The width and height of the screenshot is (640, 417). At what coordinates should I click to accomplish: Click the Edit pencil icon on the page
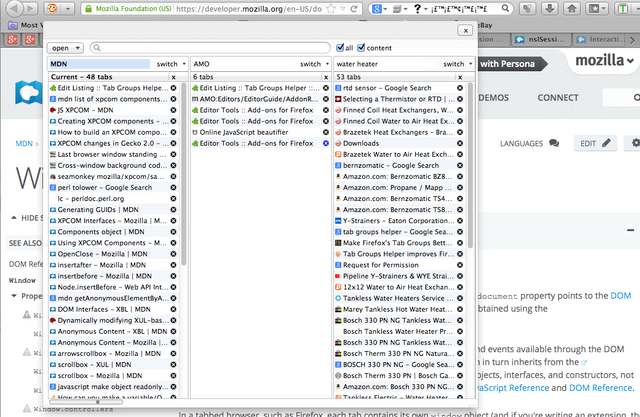607,143
